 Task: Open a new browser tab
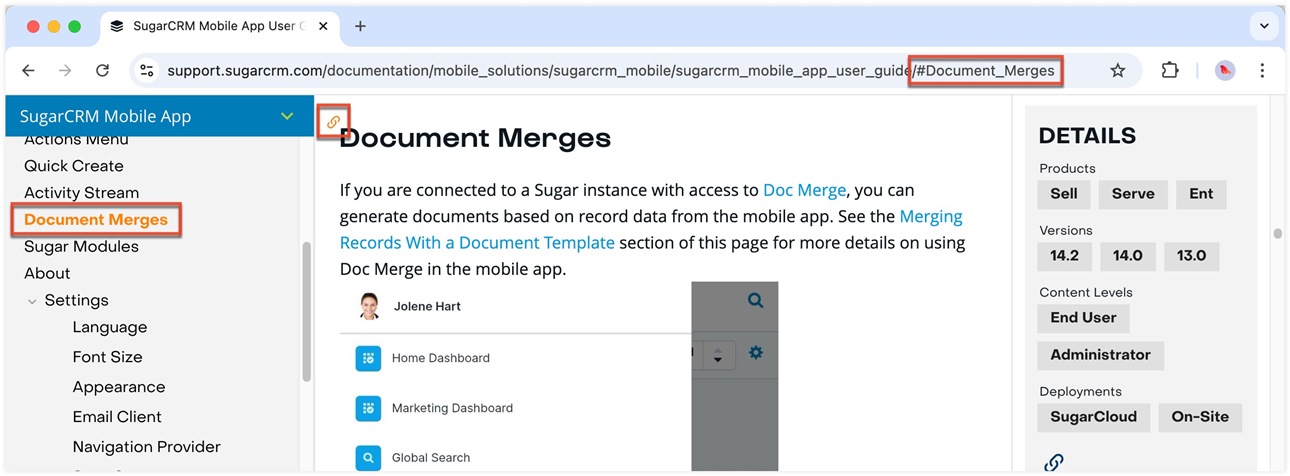click(361, 26)
